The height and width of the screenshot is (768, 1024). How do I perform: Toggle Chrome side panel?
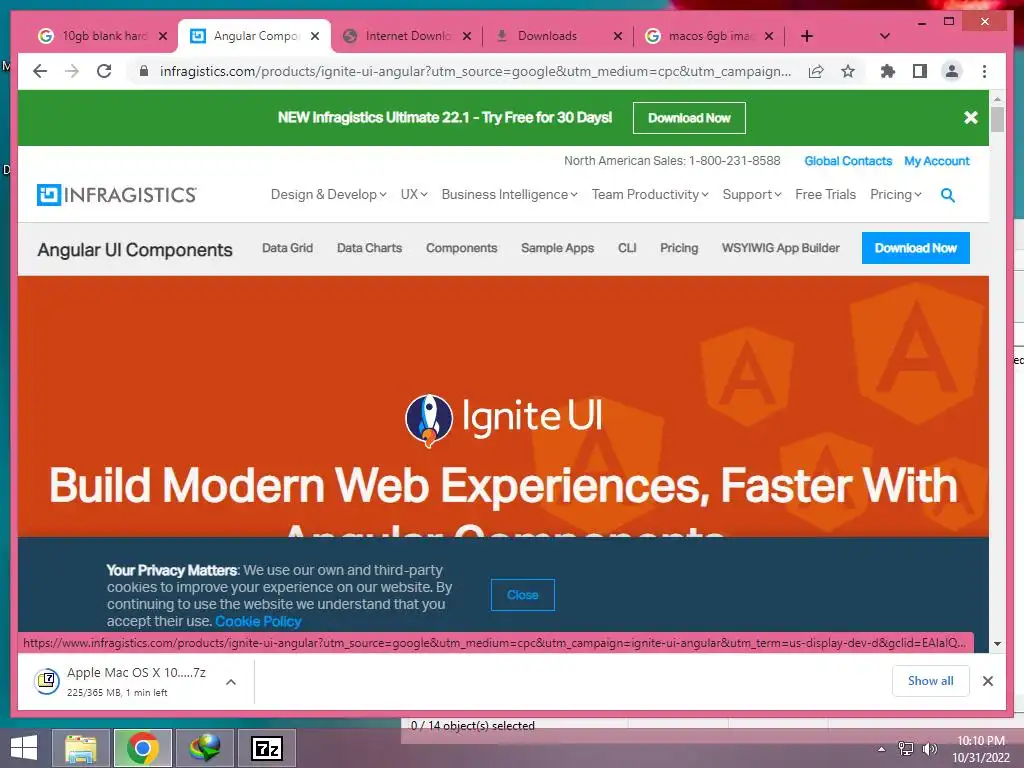point(920,71)
